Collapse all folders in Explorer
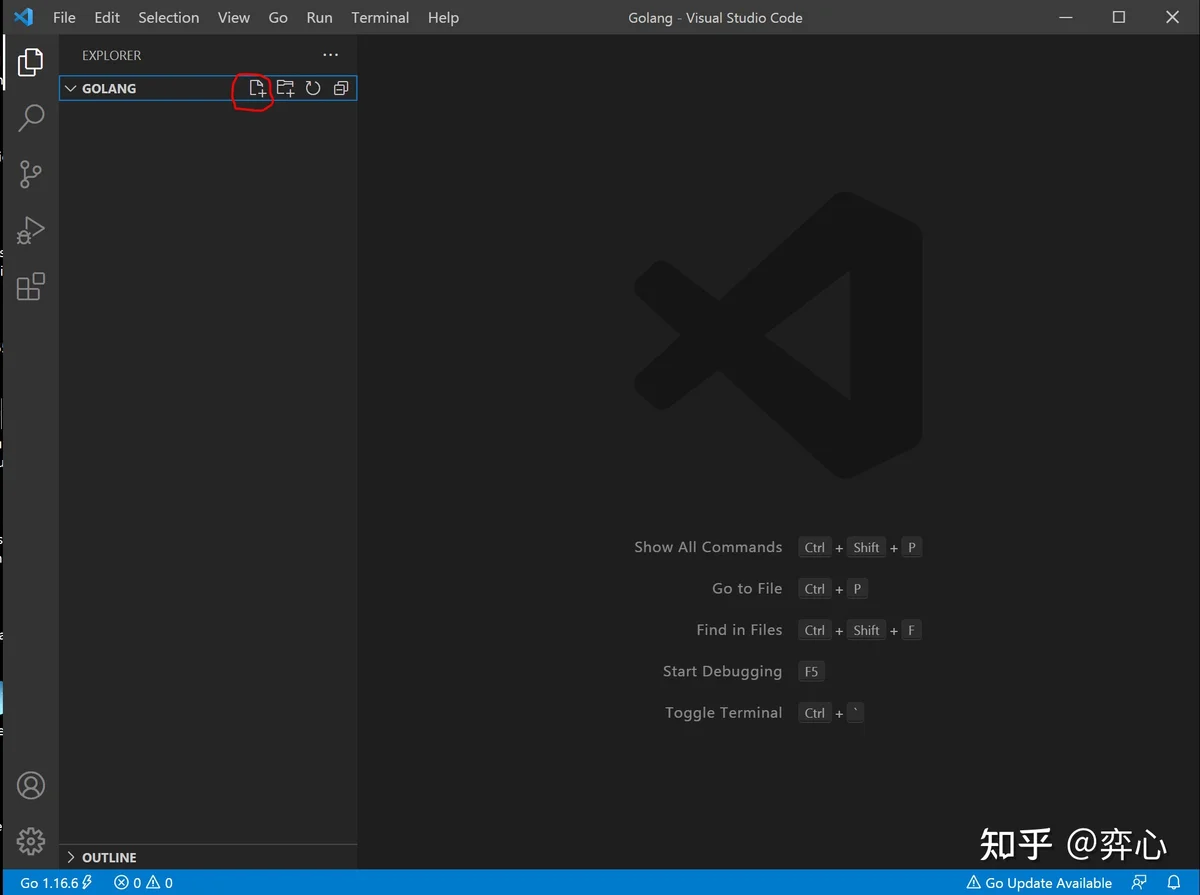The width and height of the screenshot is (1200, 895). coord(341,88)
